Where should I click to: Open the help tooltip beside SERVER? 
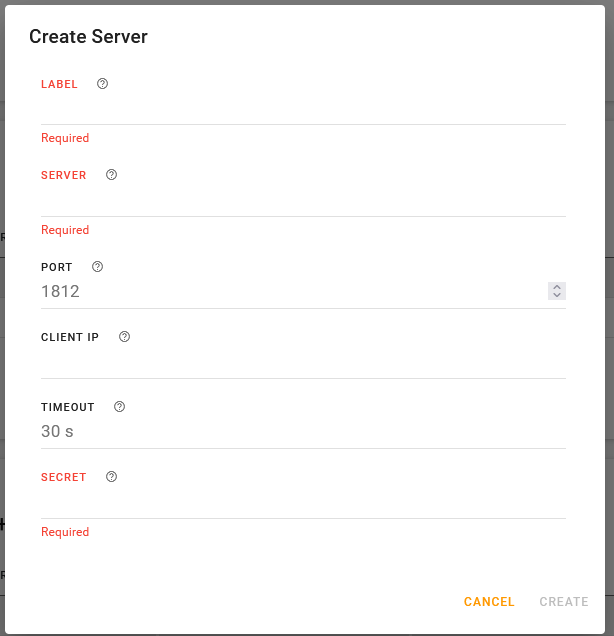111,175
